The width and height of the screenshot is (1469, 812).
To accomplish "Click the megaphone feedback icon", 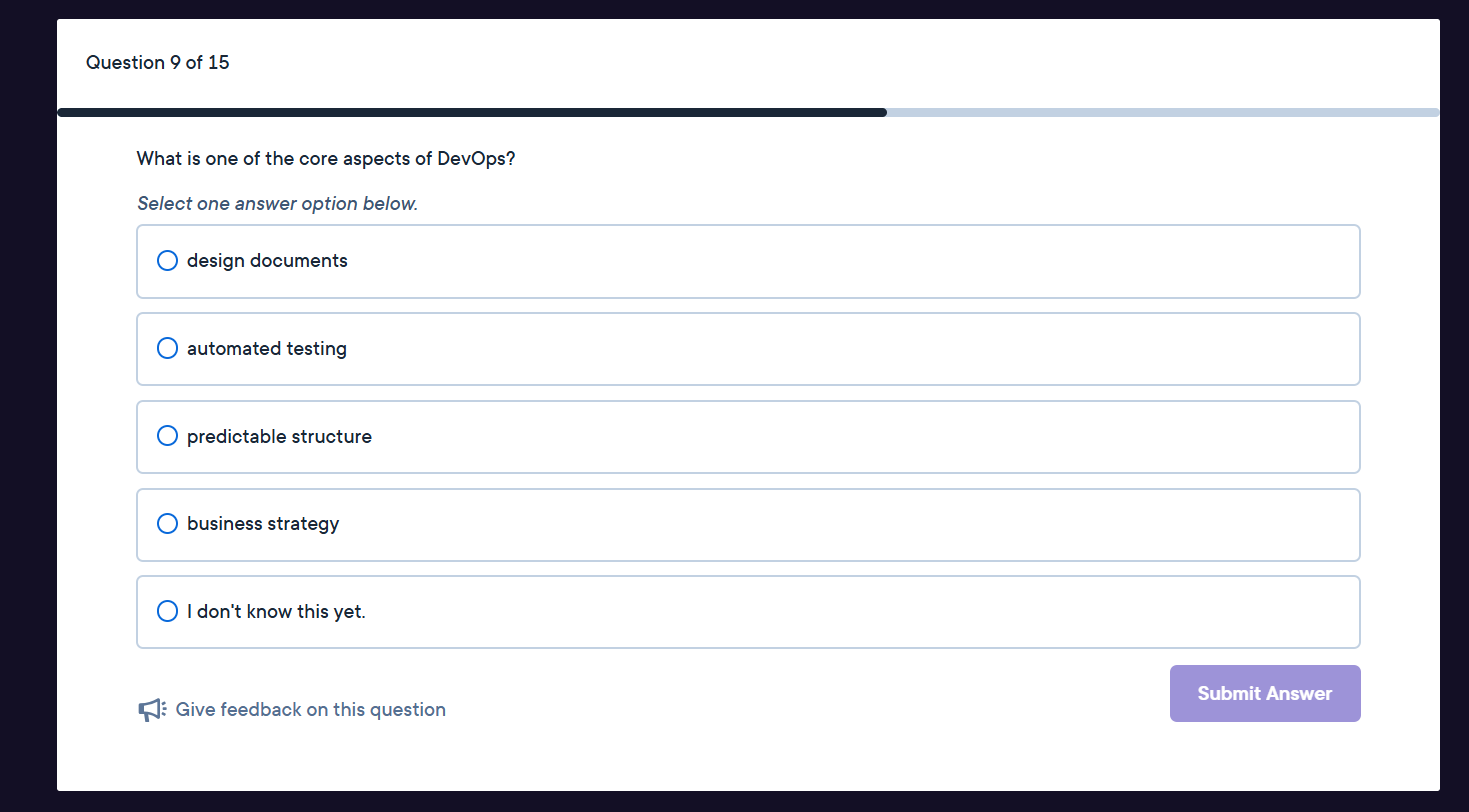I will 151,710.
